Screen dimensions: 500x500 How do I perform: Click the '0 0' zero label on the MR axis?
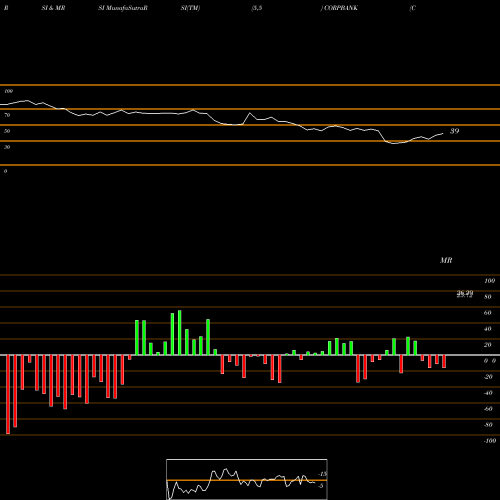click(x=490, y=361)
